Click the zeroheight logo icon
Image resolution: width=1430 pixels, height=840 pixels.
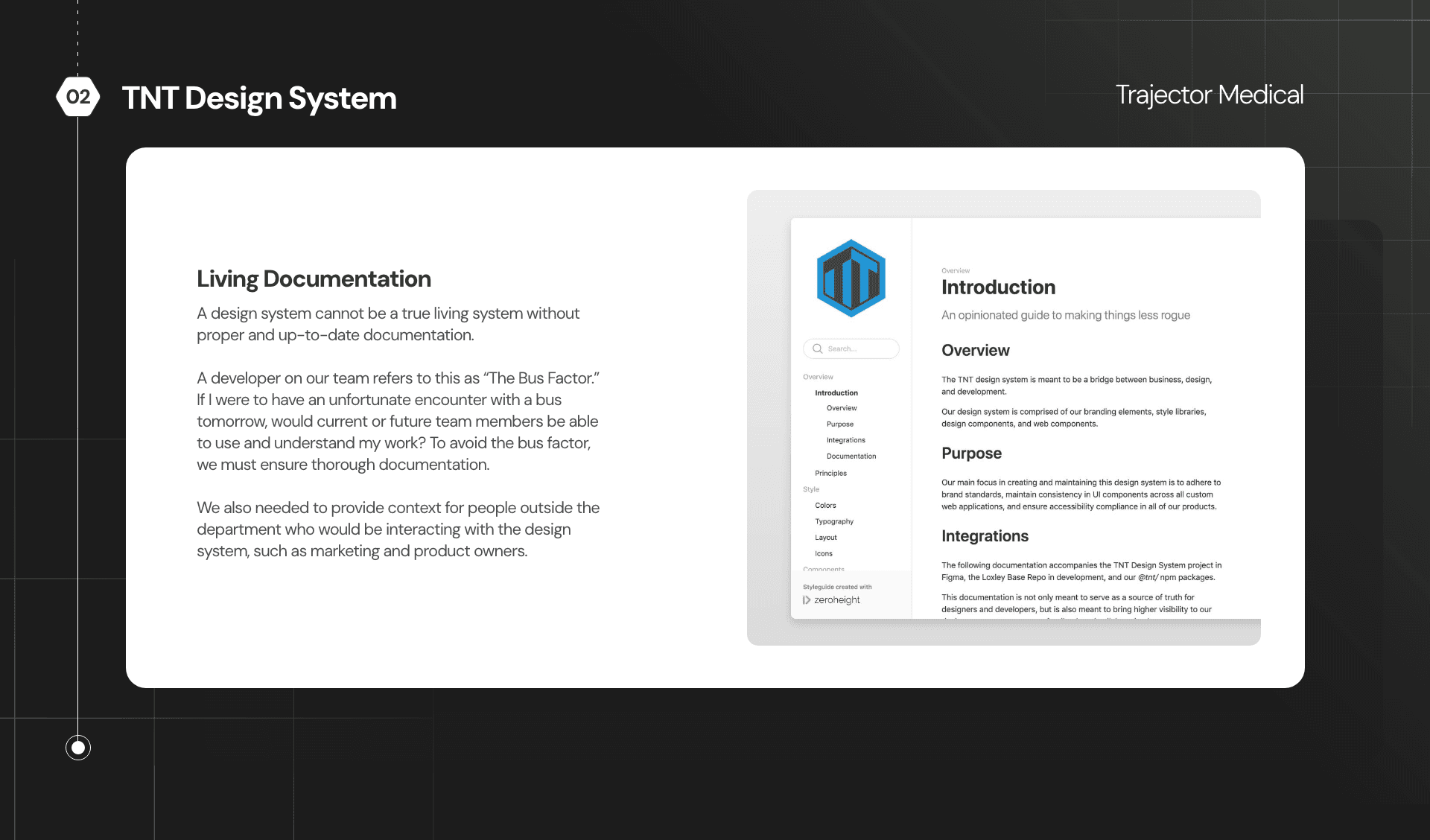point(807,599)
